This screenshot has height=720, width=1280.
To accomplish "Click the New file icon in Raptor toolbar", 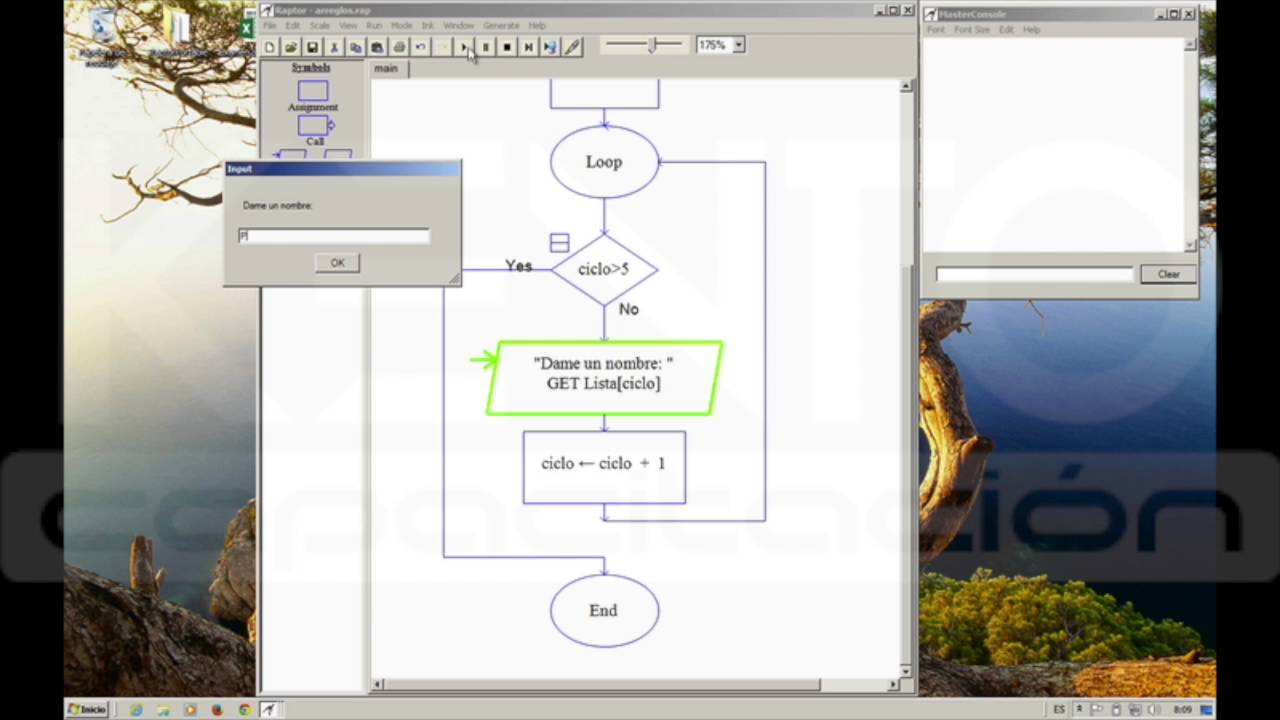I will [x=270, y=47].
